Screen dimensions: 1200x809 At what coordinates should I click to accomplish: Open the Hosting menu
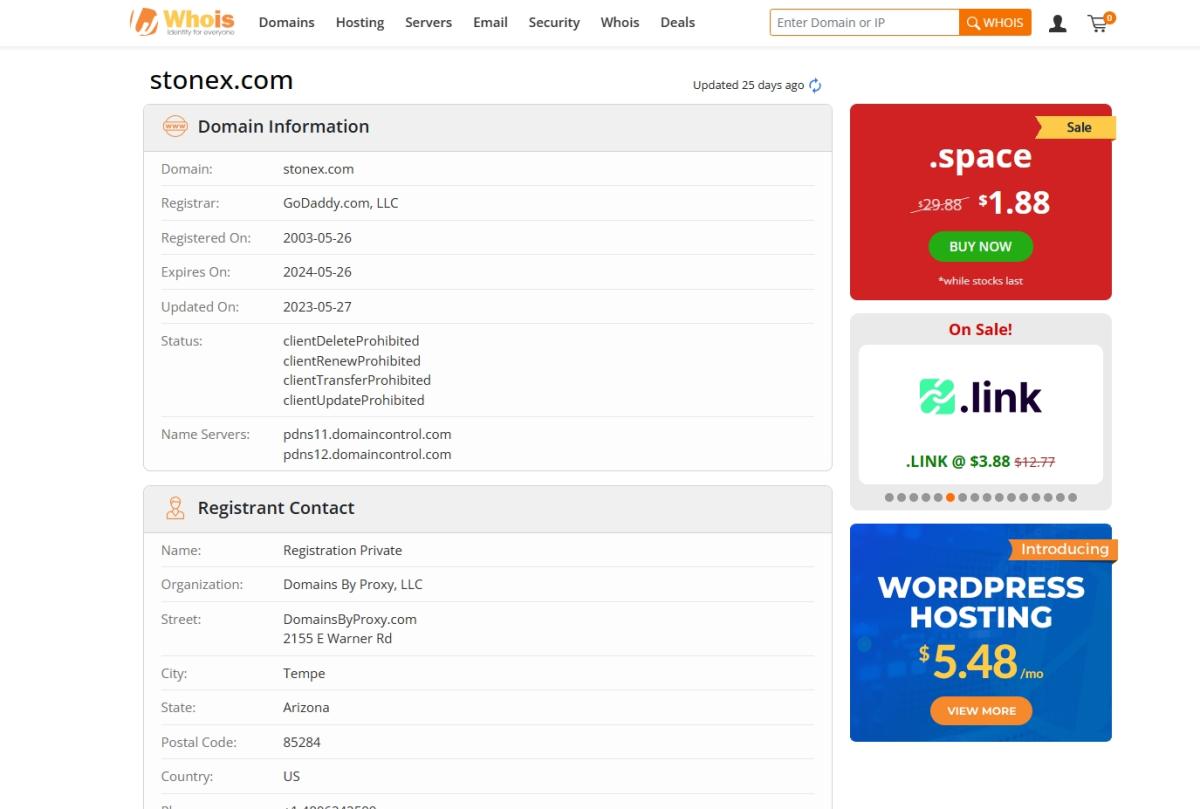tap(360, 22)
